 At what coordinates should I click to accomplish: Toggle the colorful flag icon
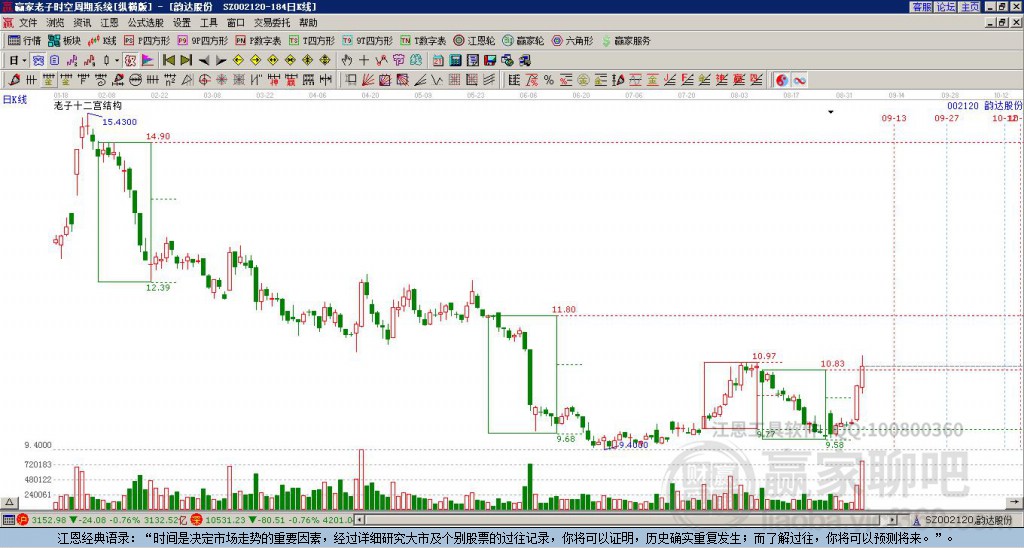[x=148, y=61]
